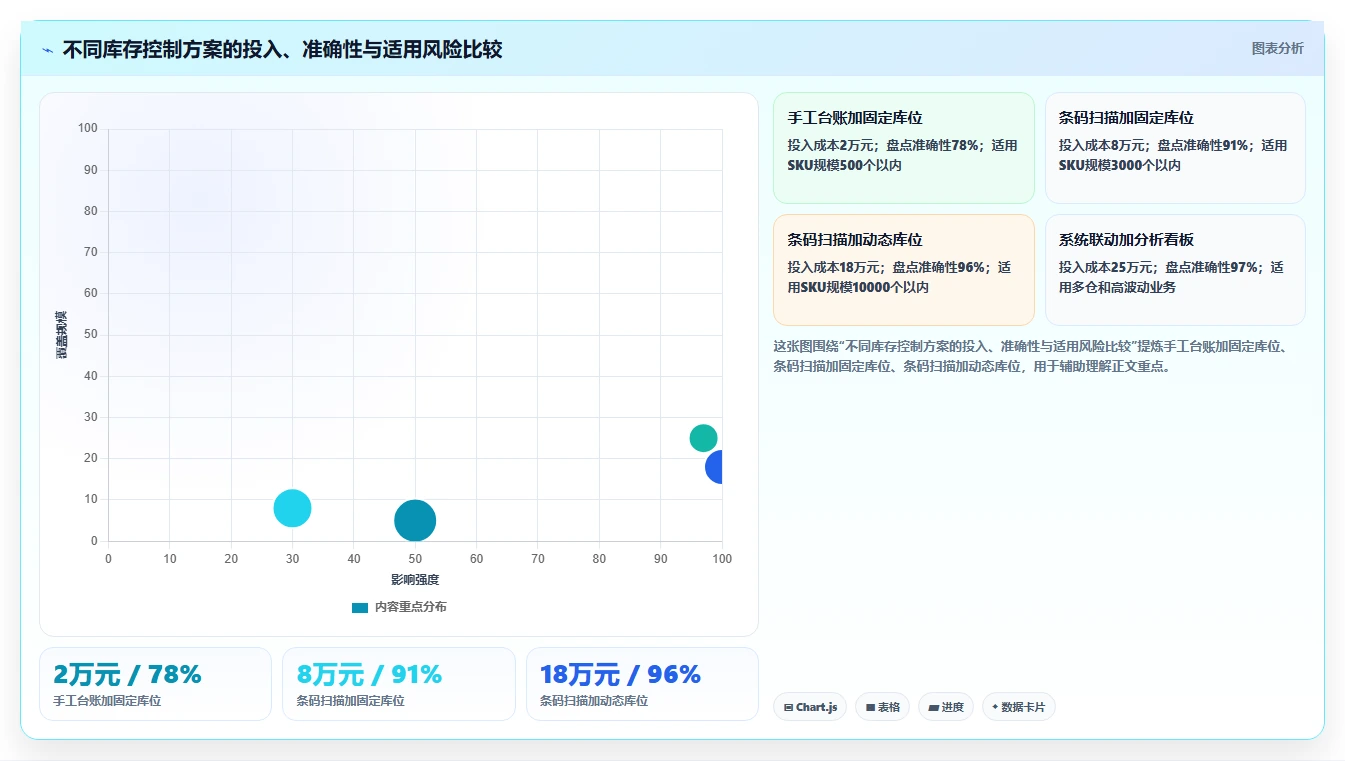Select the 数据卡片 tag chip
This screenshot has width=1345, height=761.
click(x=1018, y=707)
